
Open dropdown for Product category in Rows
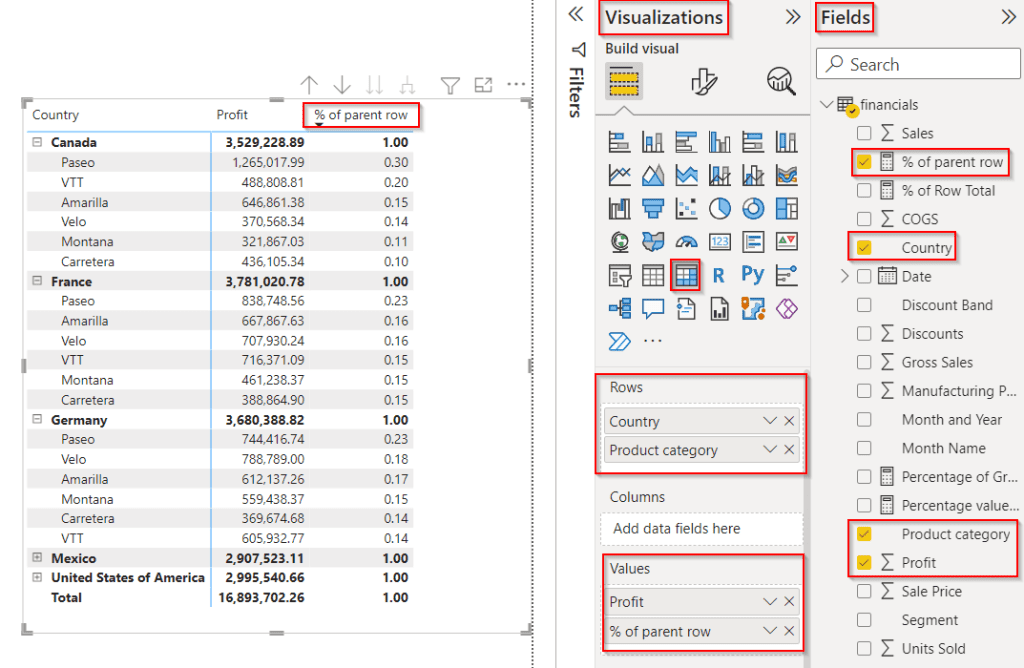(770, 450)
